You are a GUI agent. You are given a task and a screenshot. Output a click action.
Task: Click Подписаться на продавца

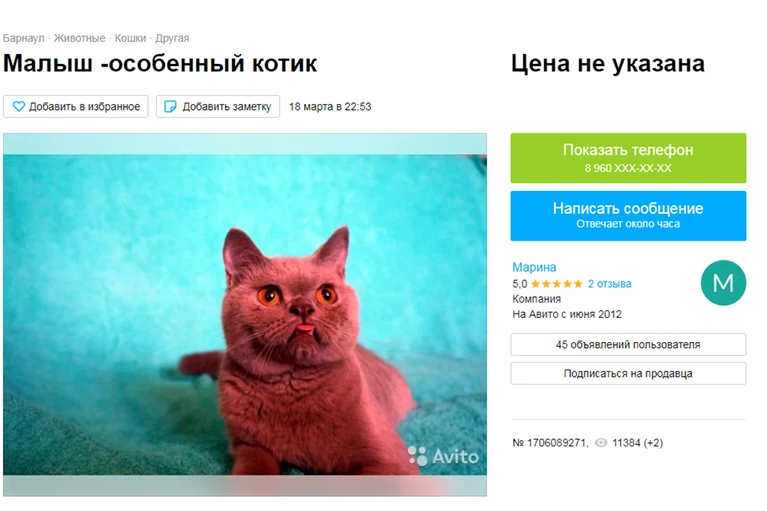pos(628,373)
